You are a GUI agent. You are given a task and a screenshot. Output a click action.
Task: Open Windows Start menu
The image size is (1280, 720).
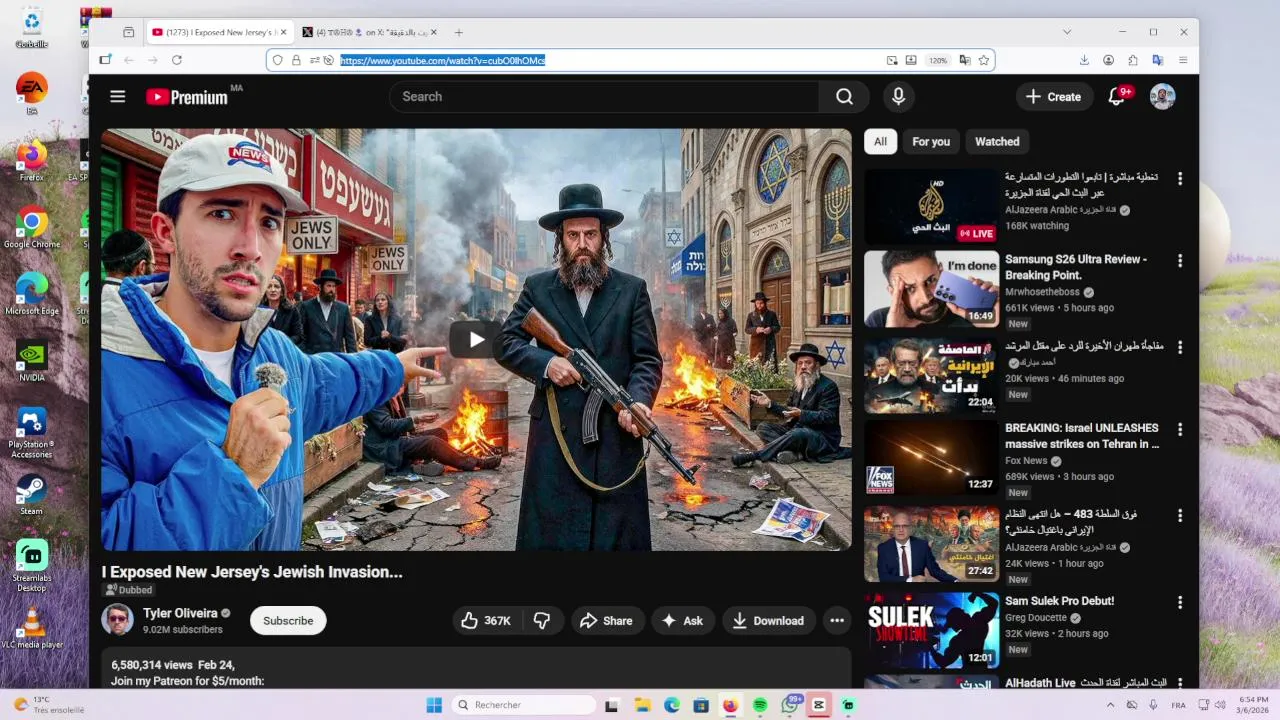434,705
